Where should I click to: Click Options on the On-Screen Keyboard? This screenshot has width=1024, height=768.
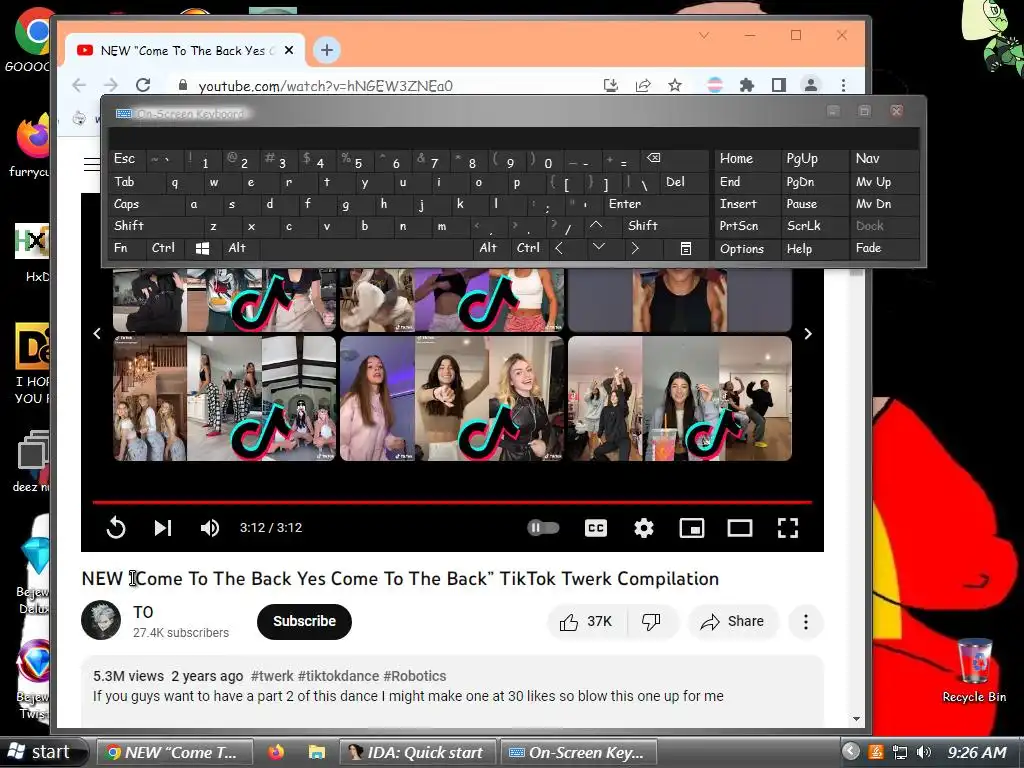click(748, 249)
